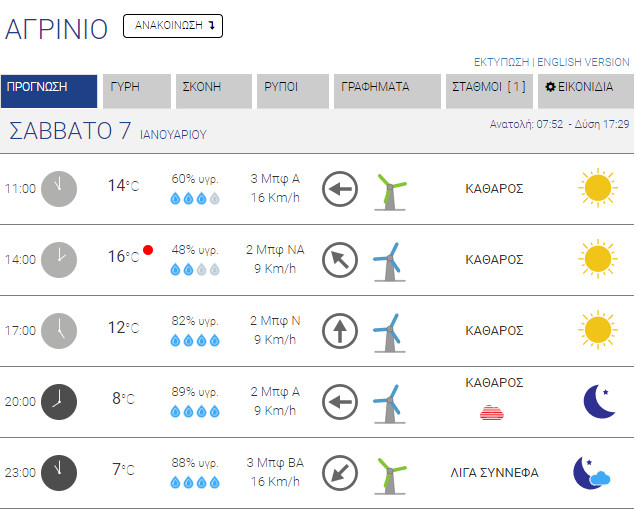Open the ΕΙΚΟΝΙΔΙΑ settings tab

click(x=584, y=88)
